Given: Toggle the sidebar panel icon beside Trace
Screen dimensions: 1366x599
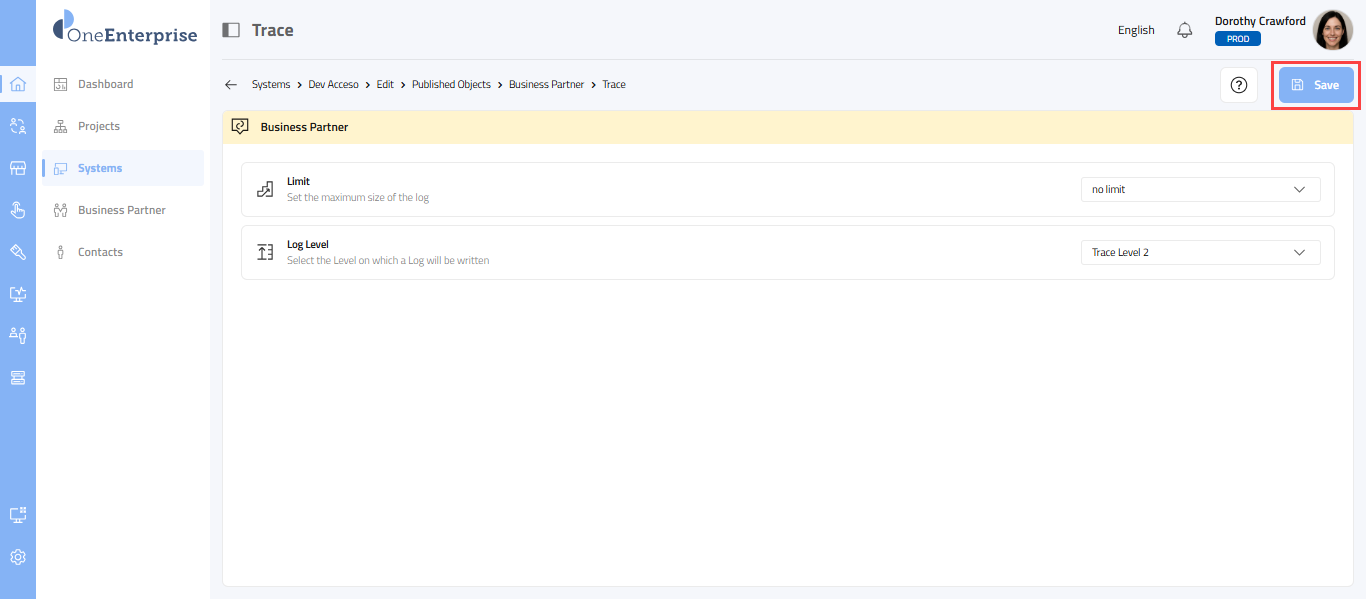Looking at the screenshot, I should point(231,30).
